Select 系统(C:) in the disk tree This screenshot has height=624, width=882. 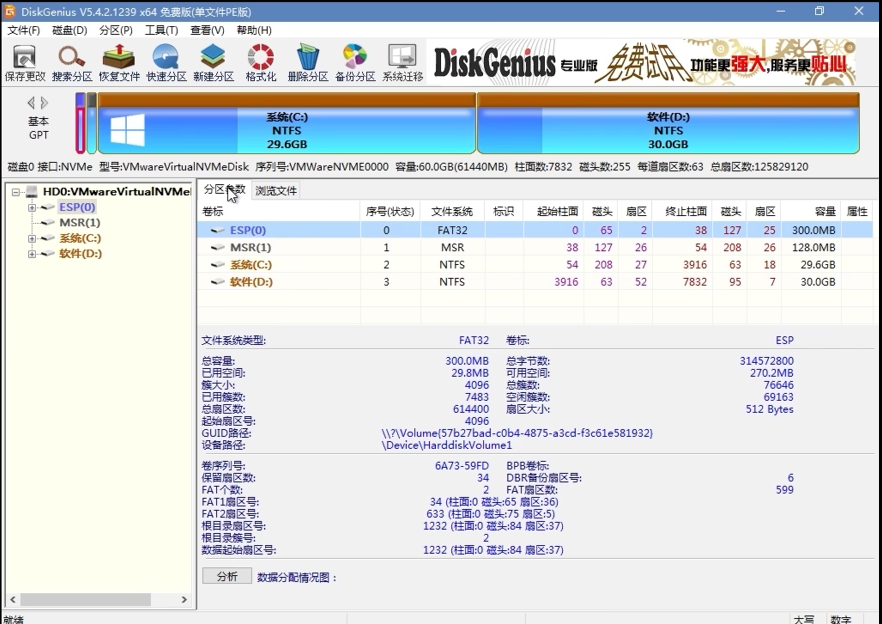pyautogui.click(x=80, y=238)
